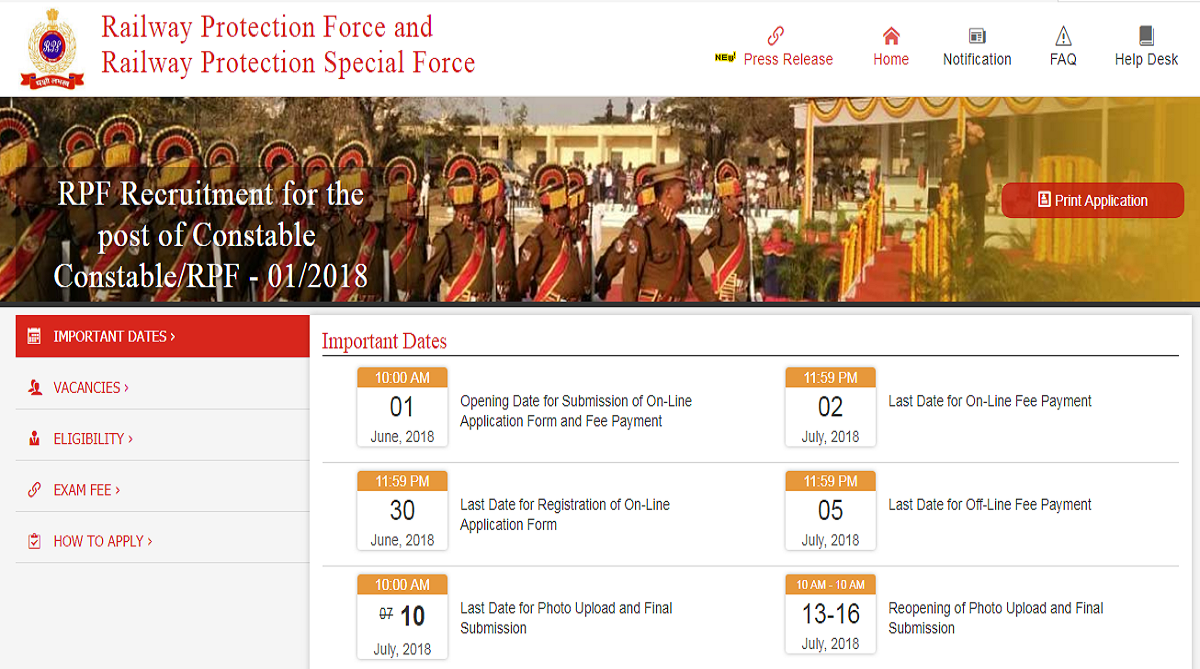Select EXAM FEE in the sidebar
The image size is (1200, 669).
163,490
